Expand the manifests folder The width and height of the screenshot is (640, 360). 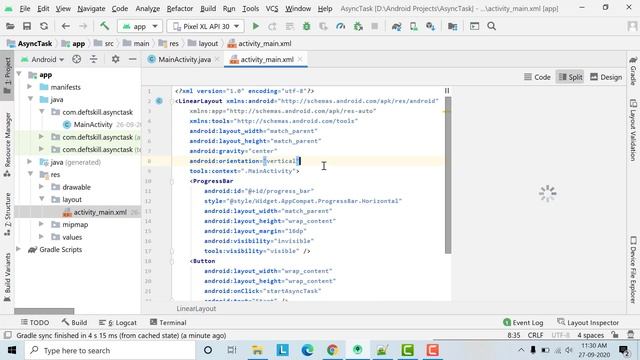click(x=29, y=87)
